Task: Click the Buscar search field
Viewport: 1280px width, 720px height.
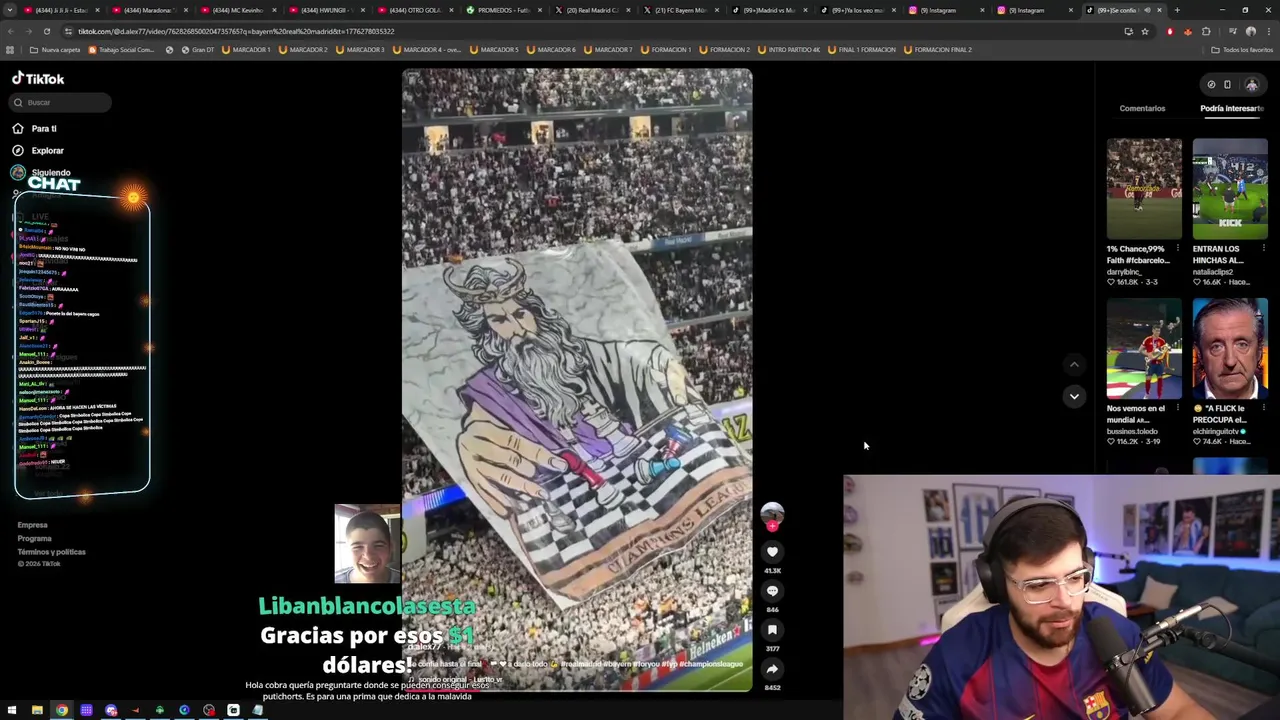Action: click(x=62, y=102)
